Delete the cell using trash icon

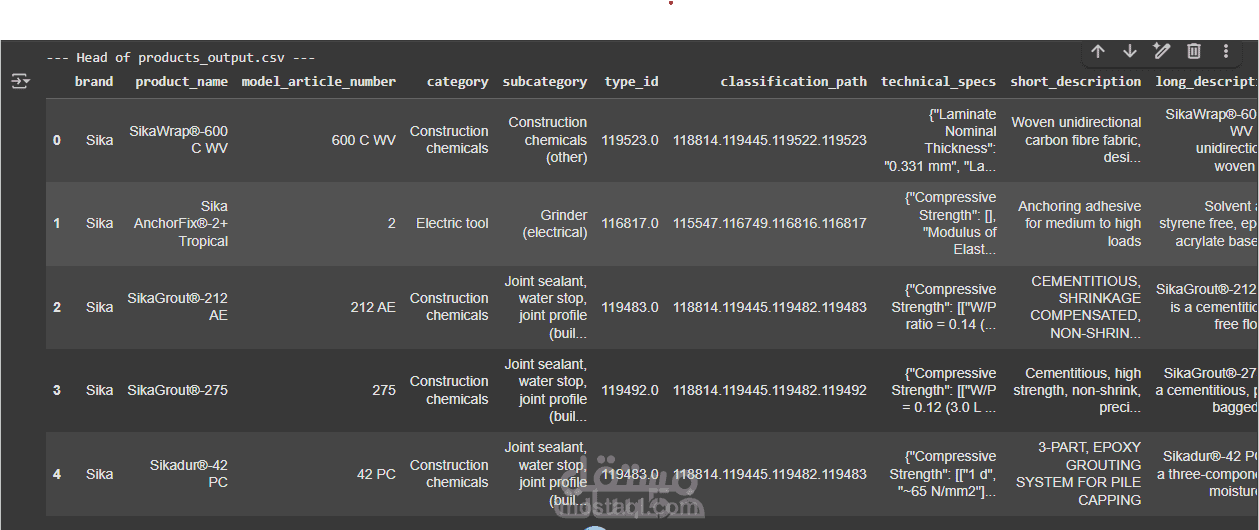tap(1194, 51)
